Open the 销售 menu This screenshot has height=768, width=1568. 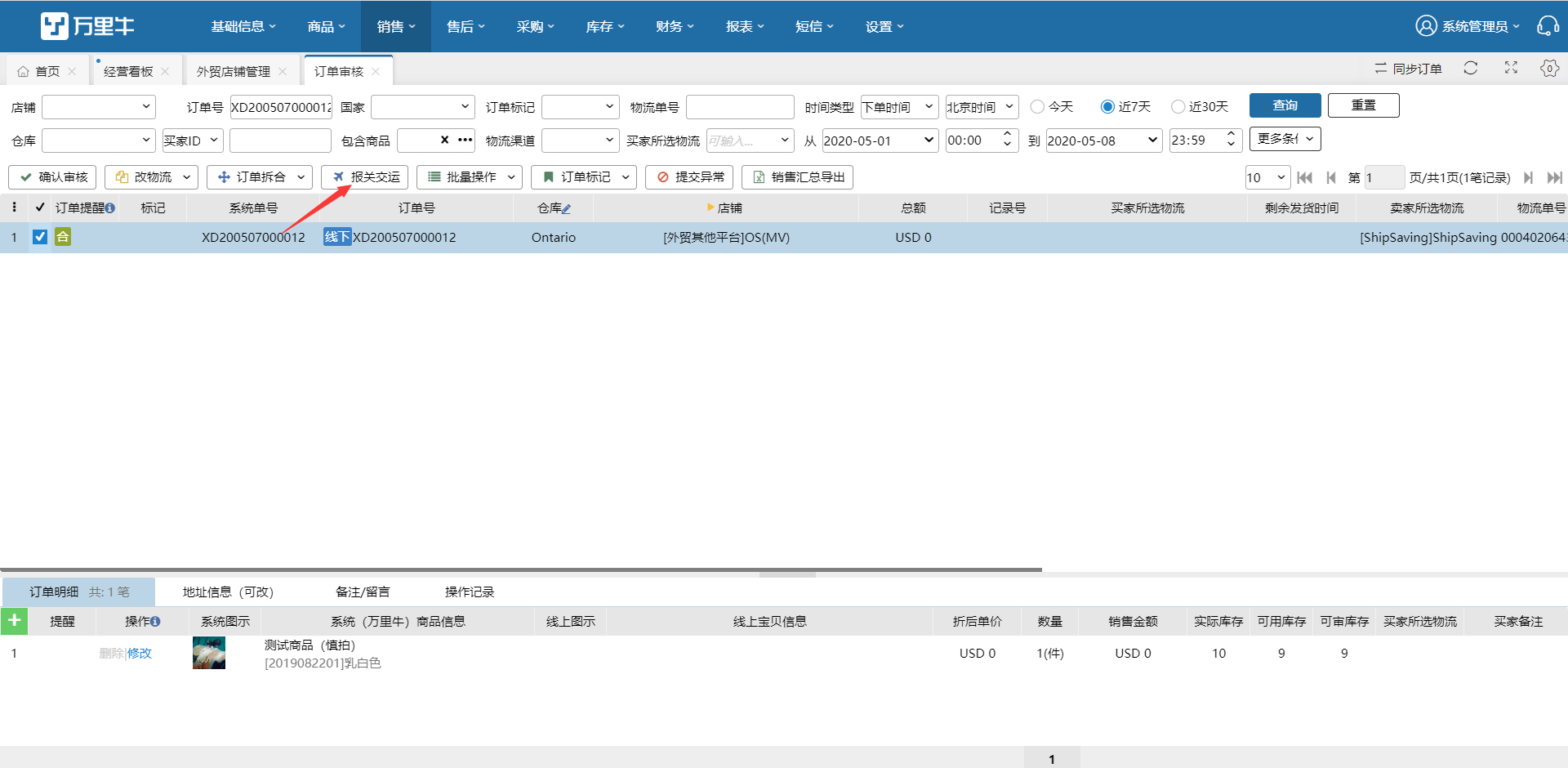(x=396, y=26)
